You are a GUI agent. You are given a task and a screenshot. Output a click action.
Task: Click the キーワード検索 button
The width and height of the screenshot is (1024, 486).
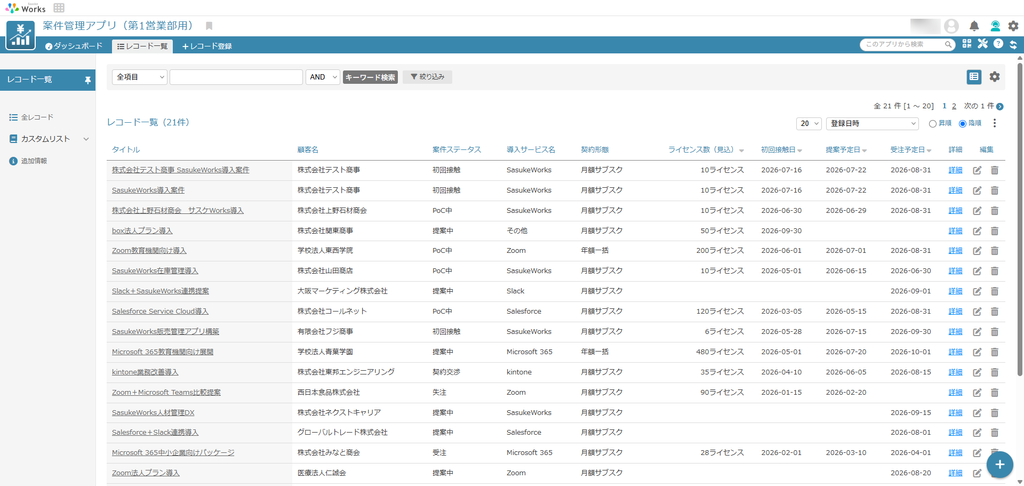coord(370,77)
